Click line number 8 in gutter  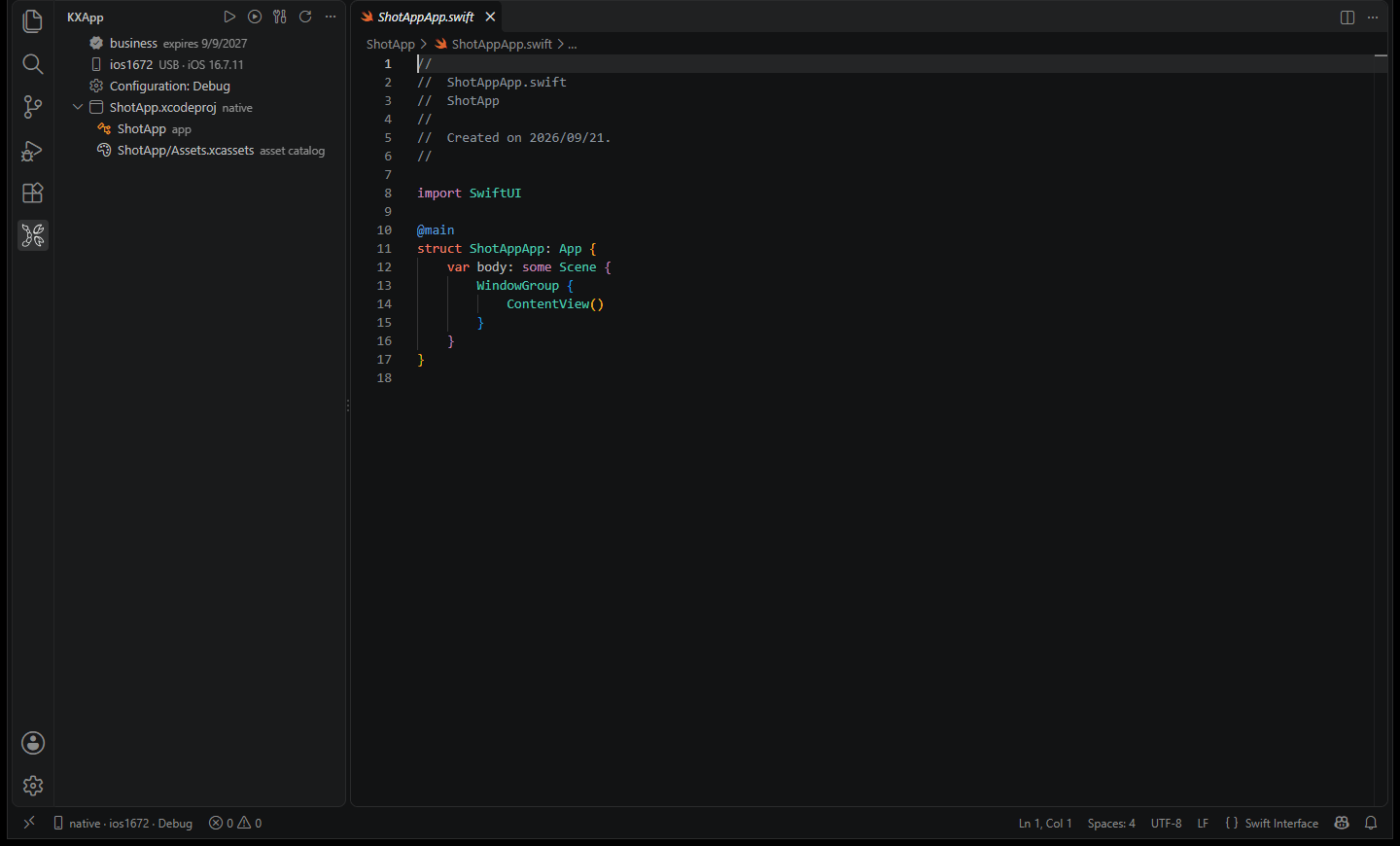coord(388,193)
